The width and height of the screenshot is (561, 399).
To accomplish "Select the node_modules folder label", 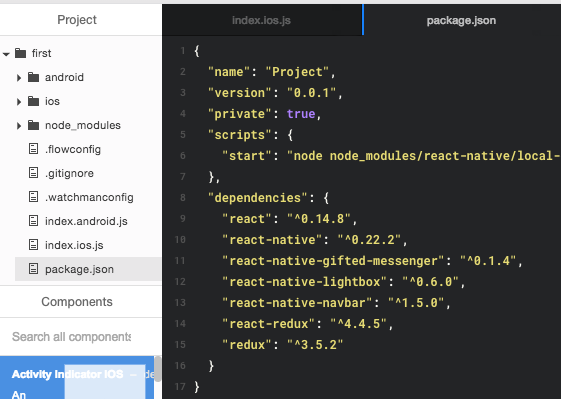I will click(x=83, y=125).
